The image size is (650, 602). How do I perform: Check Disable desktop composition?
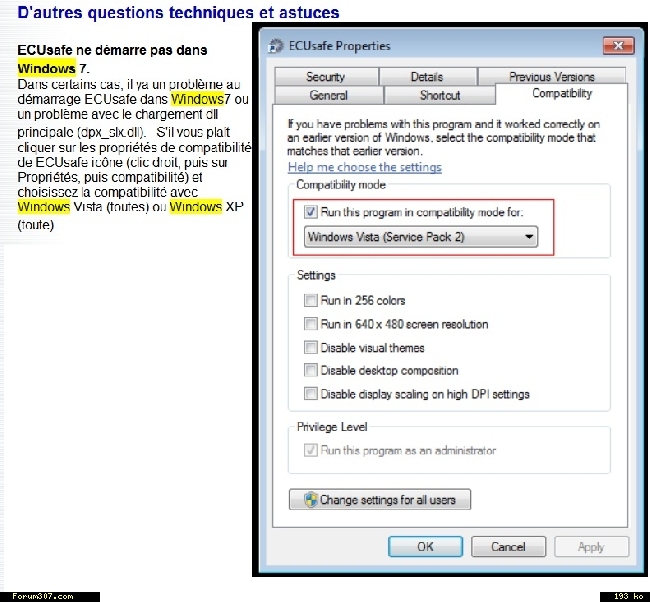tap(310, 370)
